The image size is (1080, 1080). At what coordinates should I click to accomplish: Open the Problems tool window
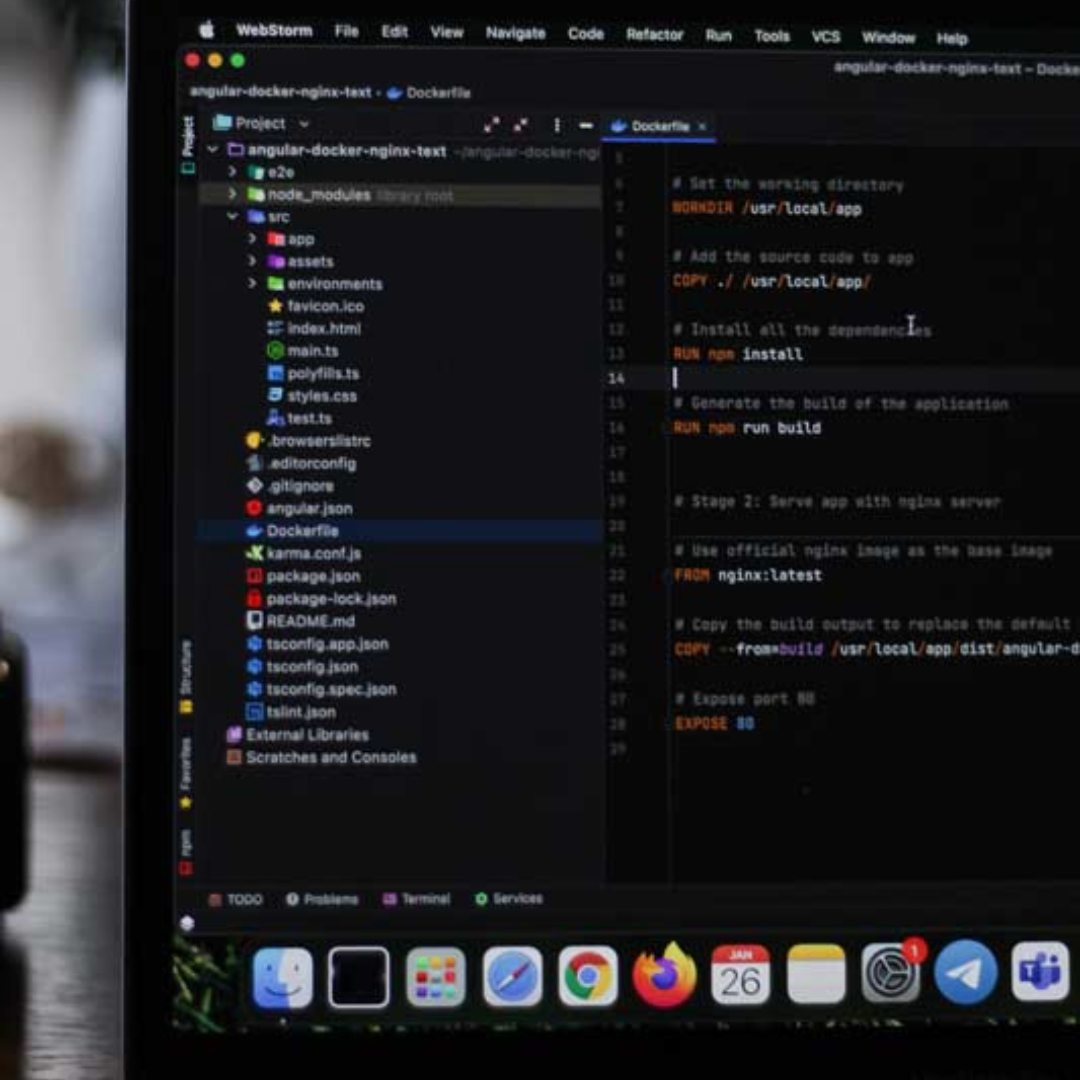click(x=322, y=899)
